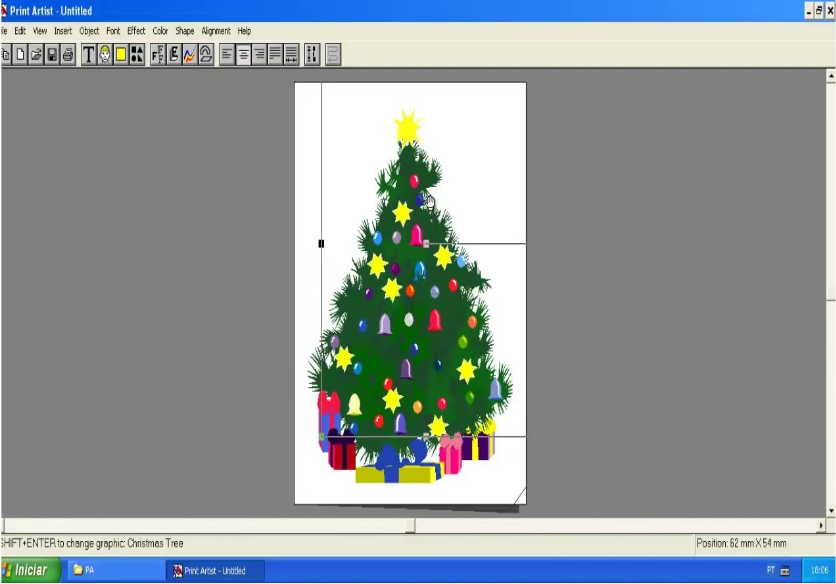Viewport: 836px width, 584px height.
Task: Click the horizontal scrollbar thumb
Action: coord(410,526)
